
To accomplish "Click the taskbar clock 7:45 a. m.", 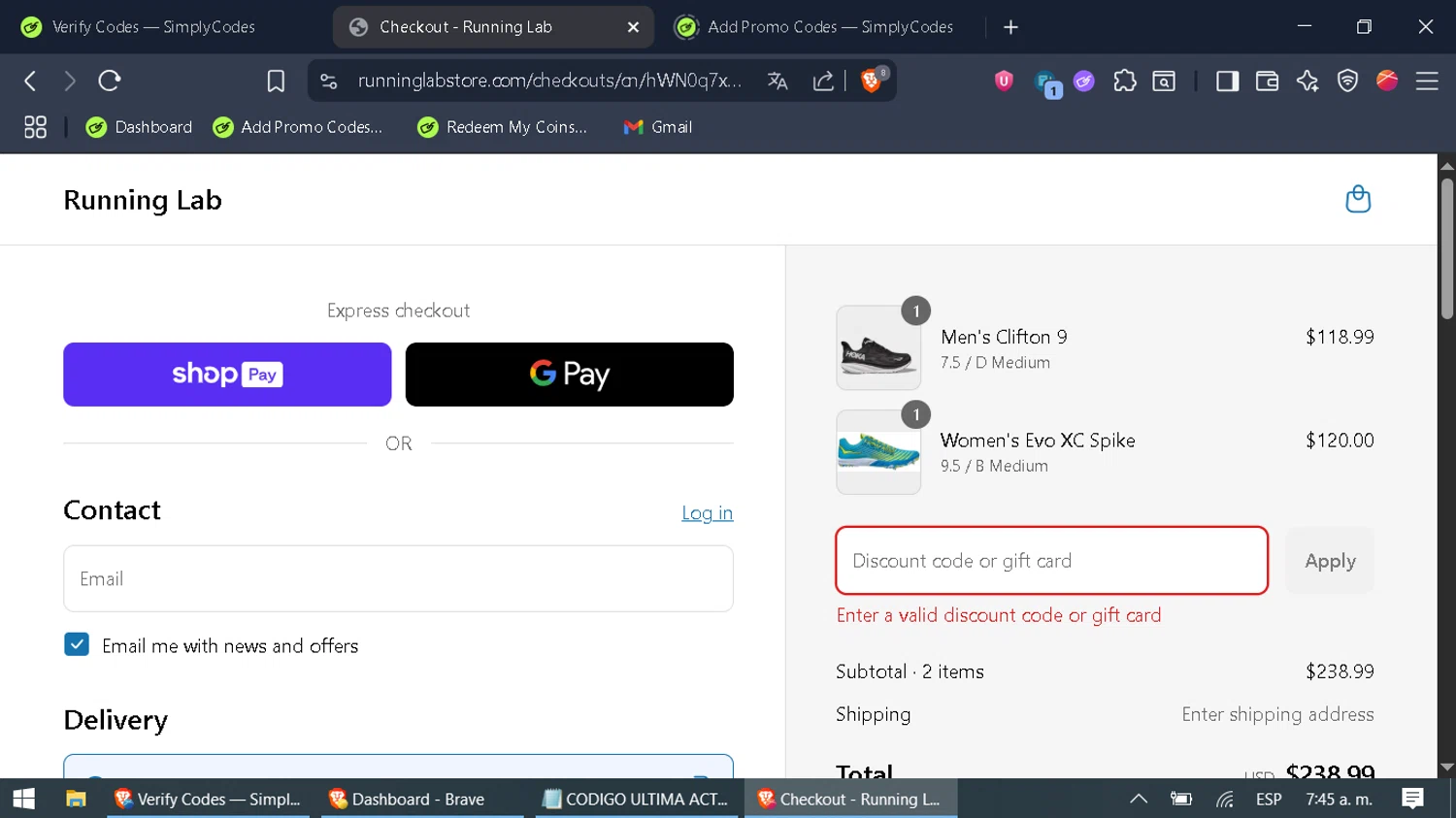I will pos(1340,799).
